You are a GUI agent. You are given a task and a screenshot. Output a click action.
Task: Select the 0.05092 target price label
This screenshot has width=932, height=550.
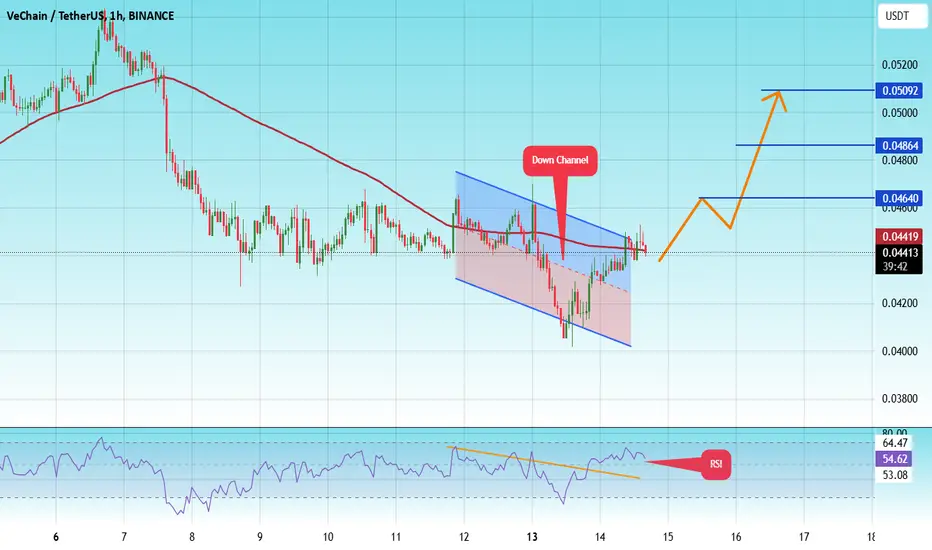[899, 90]
